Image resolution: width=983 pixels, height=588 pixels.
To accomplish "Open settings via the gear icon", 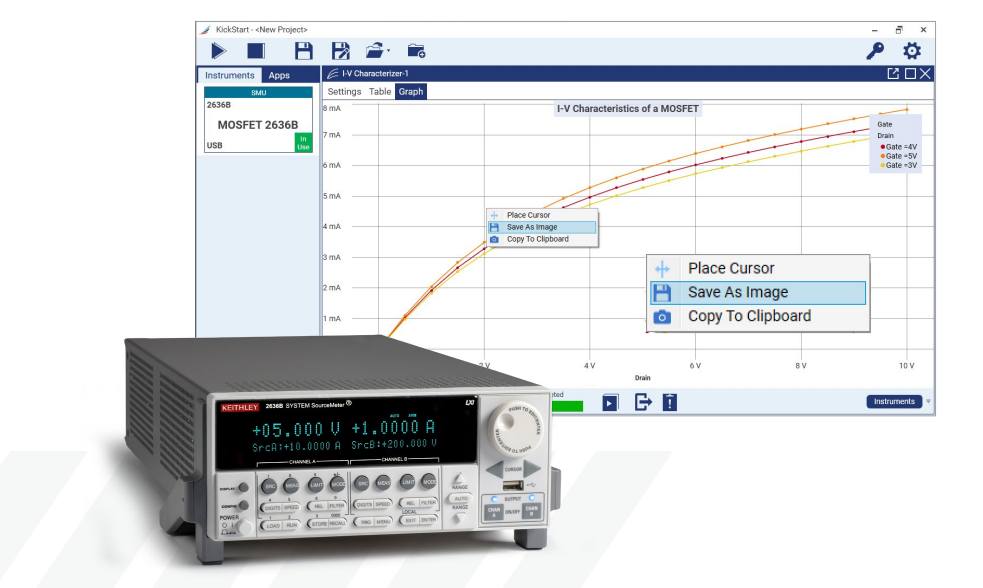I will (912, 51).
